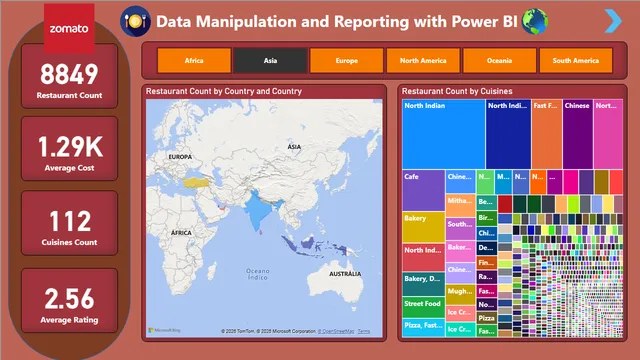Click the zomato logo
Viewport: 640px width, 360px height.
(x=69, y=29)
